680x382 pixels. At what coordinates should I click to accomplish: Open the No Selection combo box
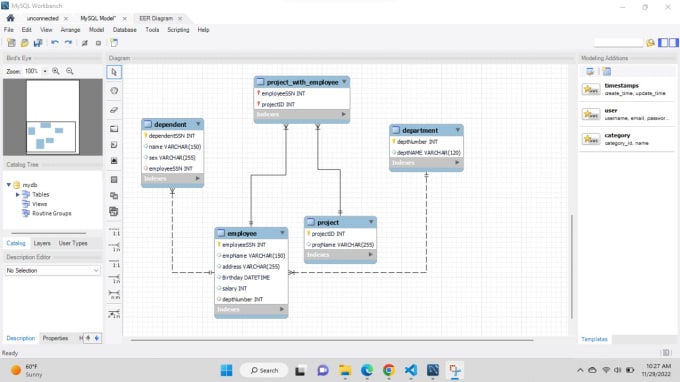tap(52, 271)
